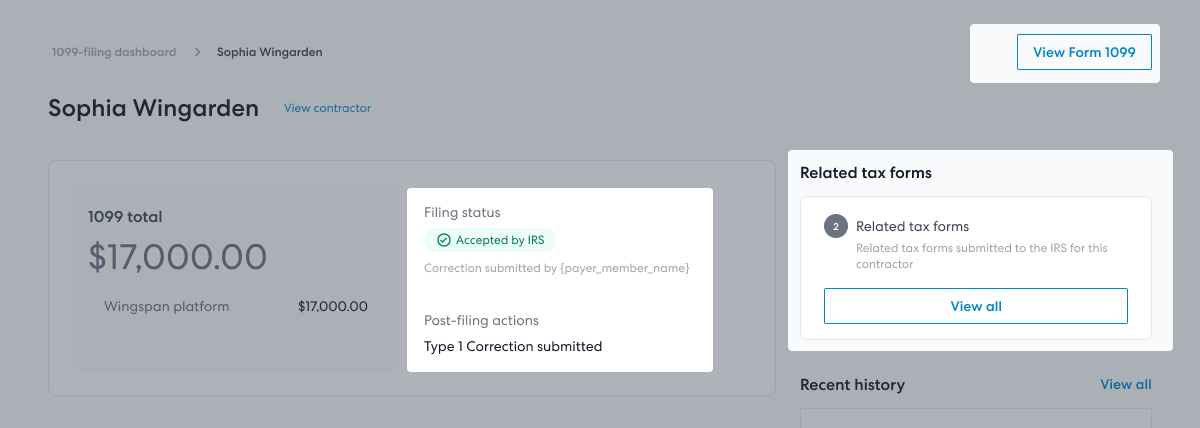This screenshot has height=428, width=1200.
Task: Click the Filing status label
Action: 462,213
